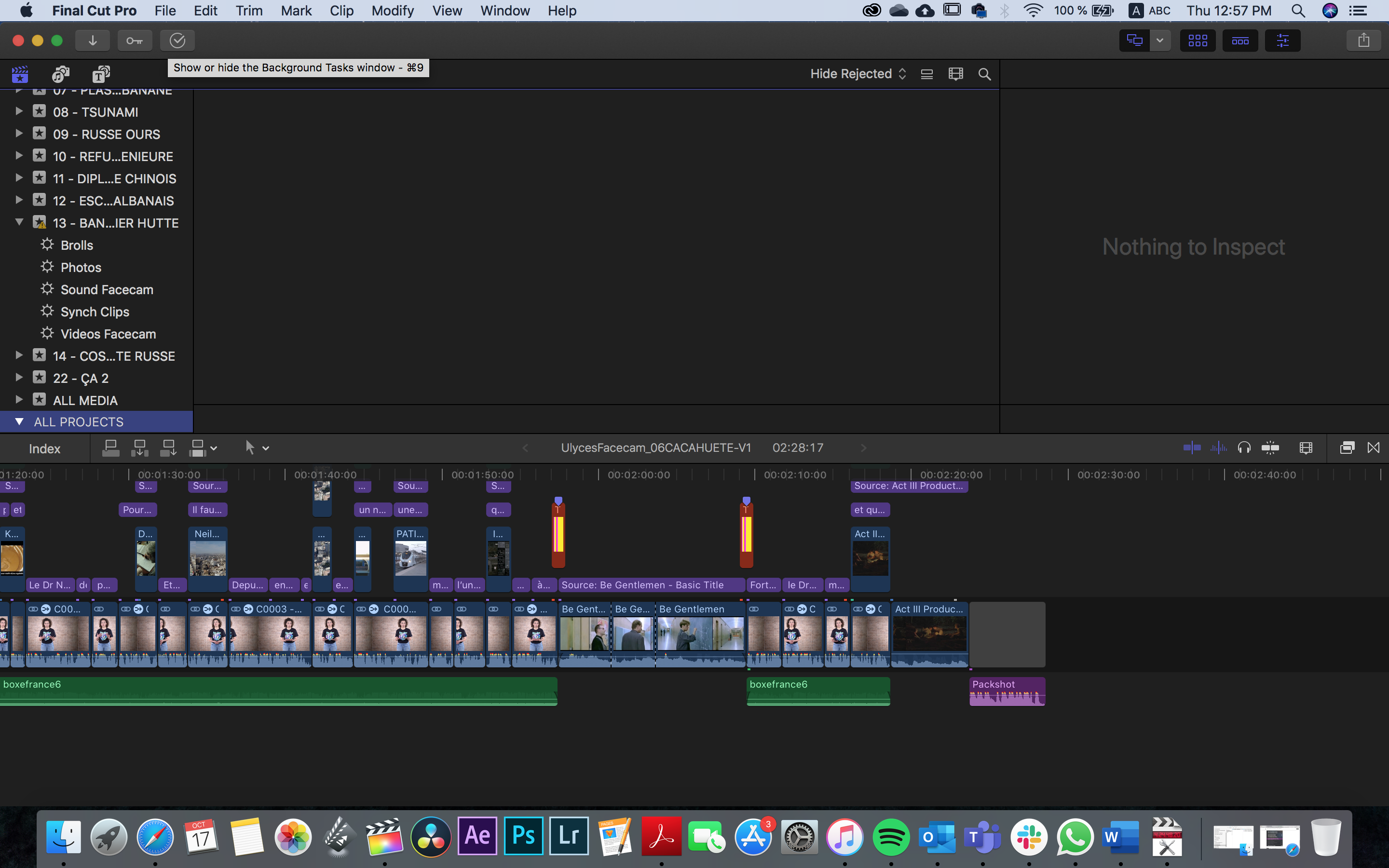
Task: Open the Clip menu
Action: (x=341, y=10)
